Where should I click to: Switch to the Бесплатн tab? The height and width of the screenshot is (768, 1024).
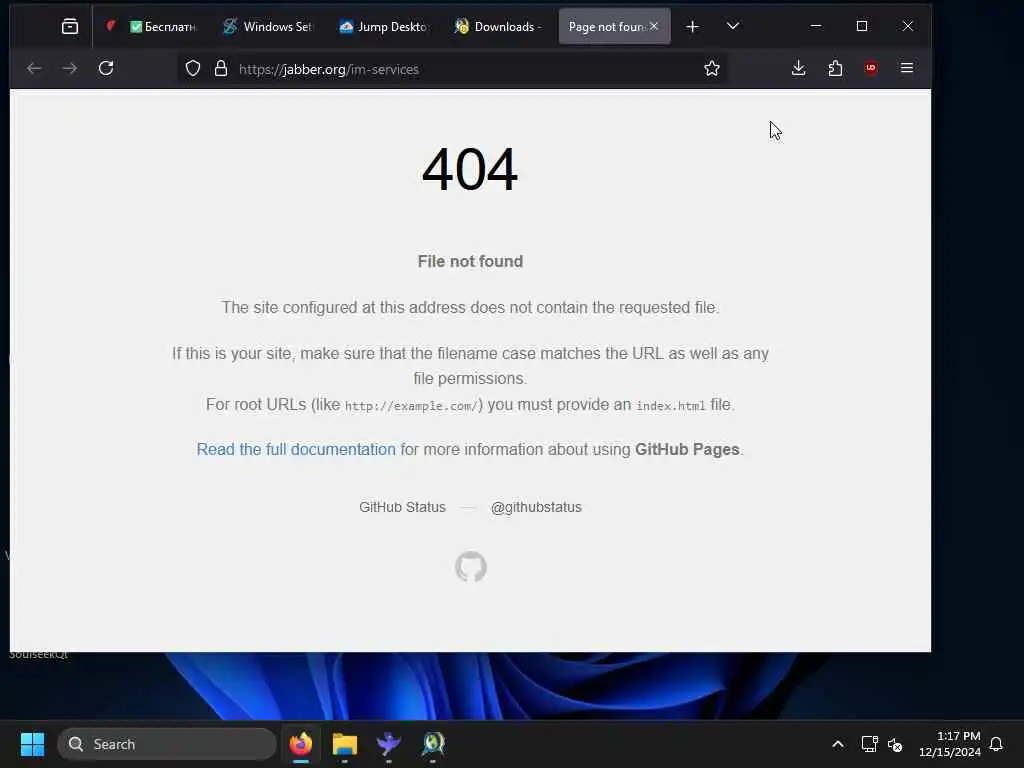tap(163, 26)
